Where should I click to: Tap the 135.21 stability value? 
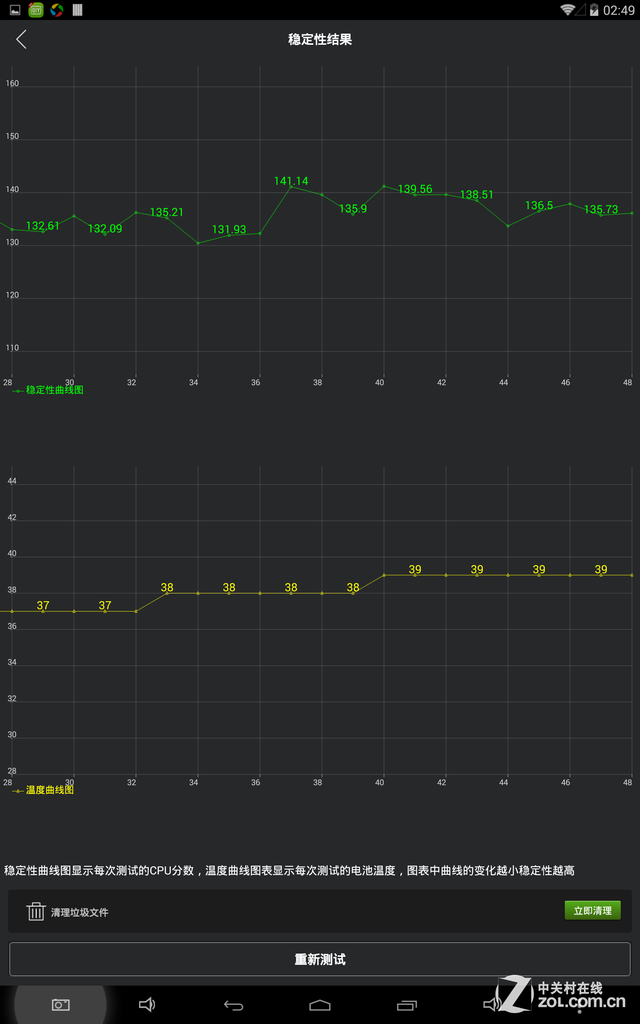pos(167,212)
